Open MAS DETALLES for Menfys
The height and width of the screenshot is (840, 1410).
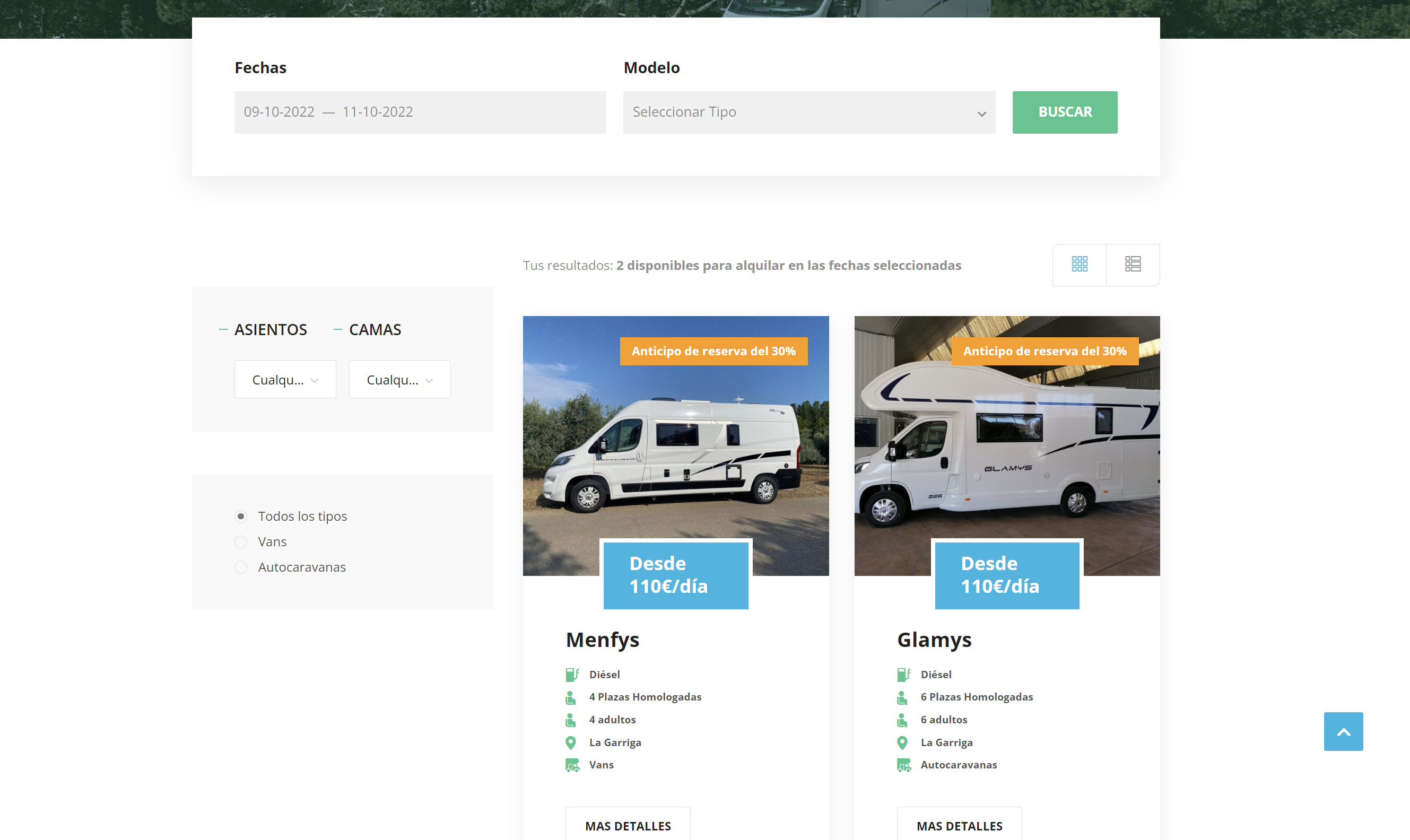coord(627,825)
